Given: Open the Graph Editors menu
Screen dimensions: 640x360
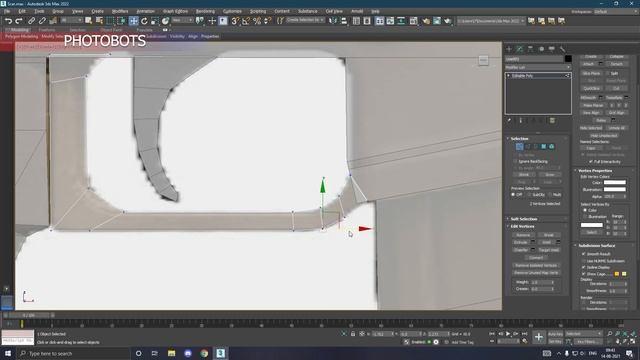Looking at the screenshot, I should pyautogui.click(x=175, y=11).
